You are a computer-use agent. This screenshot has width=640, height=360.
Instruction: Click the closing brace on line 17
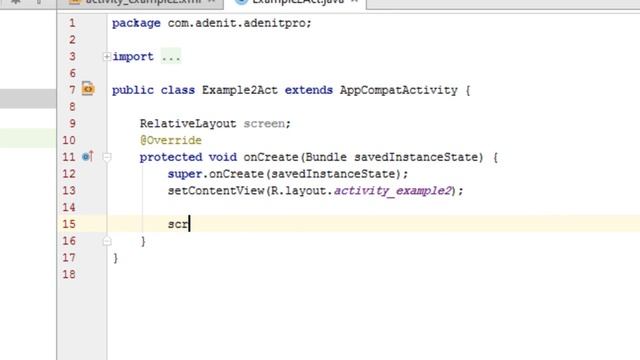click(116, 258)
